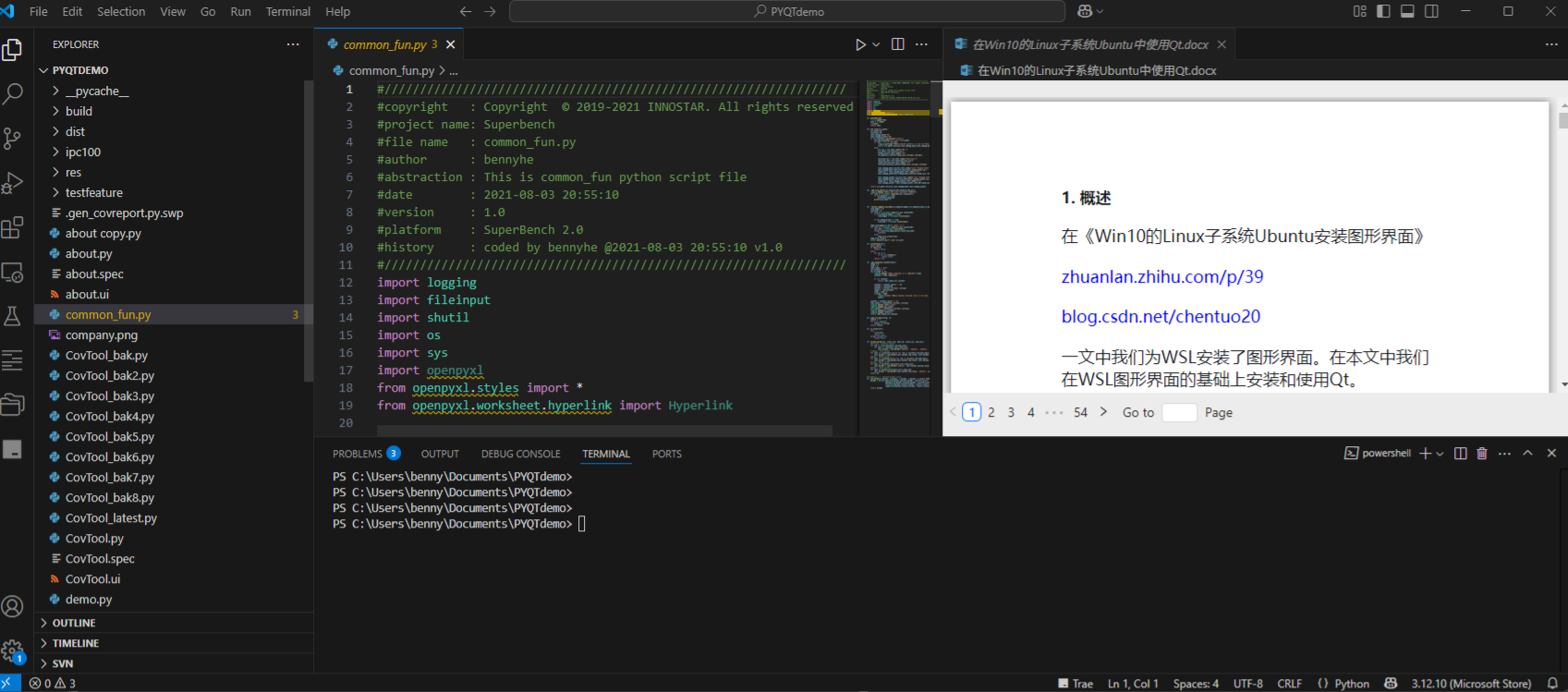Open the Terminal menu

click(x=288, y=11)
